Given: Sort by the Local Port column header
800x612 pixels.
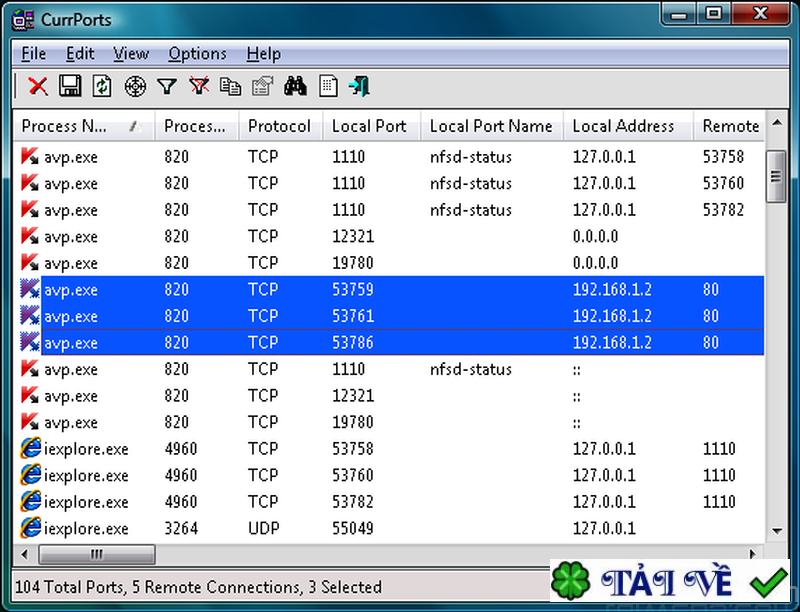Looking at the screenshot, I should click(x=369, y=126).
